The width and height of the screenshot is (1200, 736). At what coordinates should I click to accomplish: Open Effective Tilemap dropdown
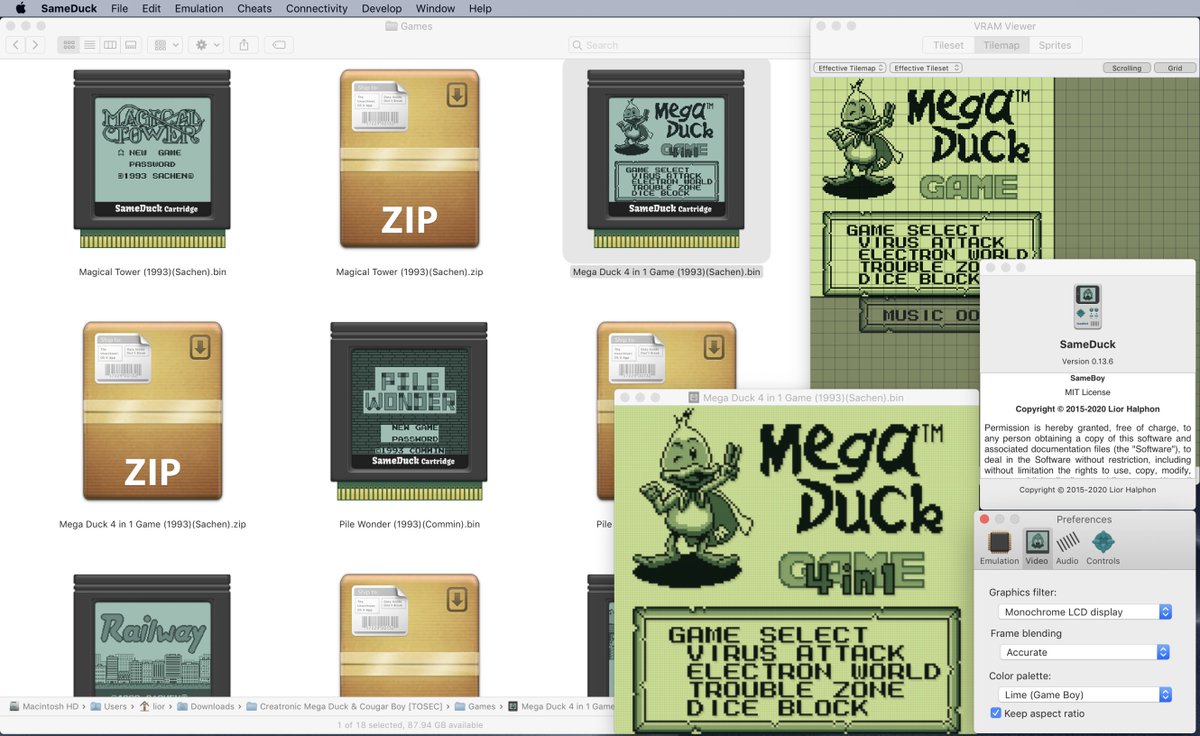[x=850, y=68]
